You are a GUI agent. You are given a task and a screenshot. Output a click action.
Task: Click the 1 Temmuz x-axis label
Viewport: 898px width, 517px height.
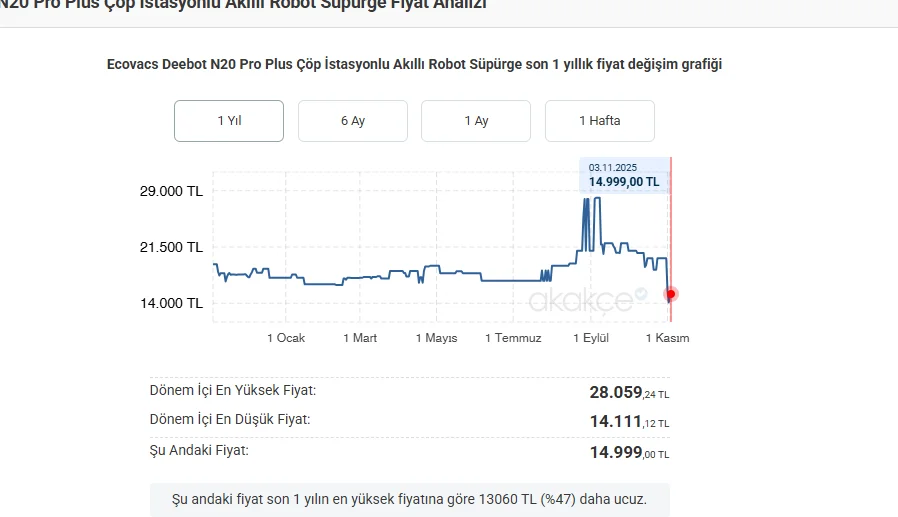513,338
